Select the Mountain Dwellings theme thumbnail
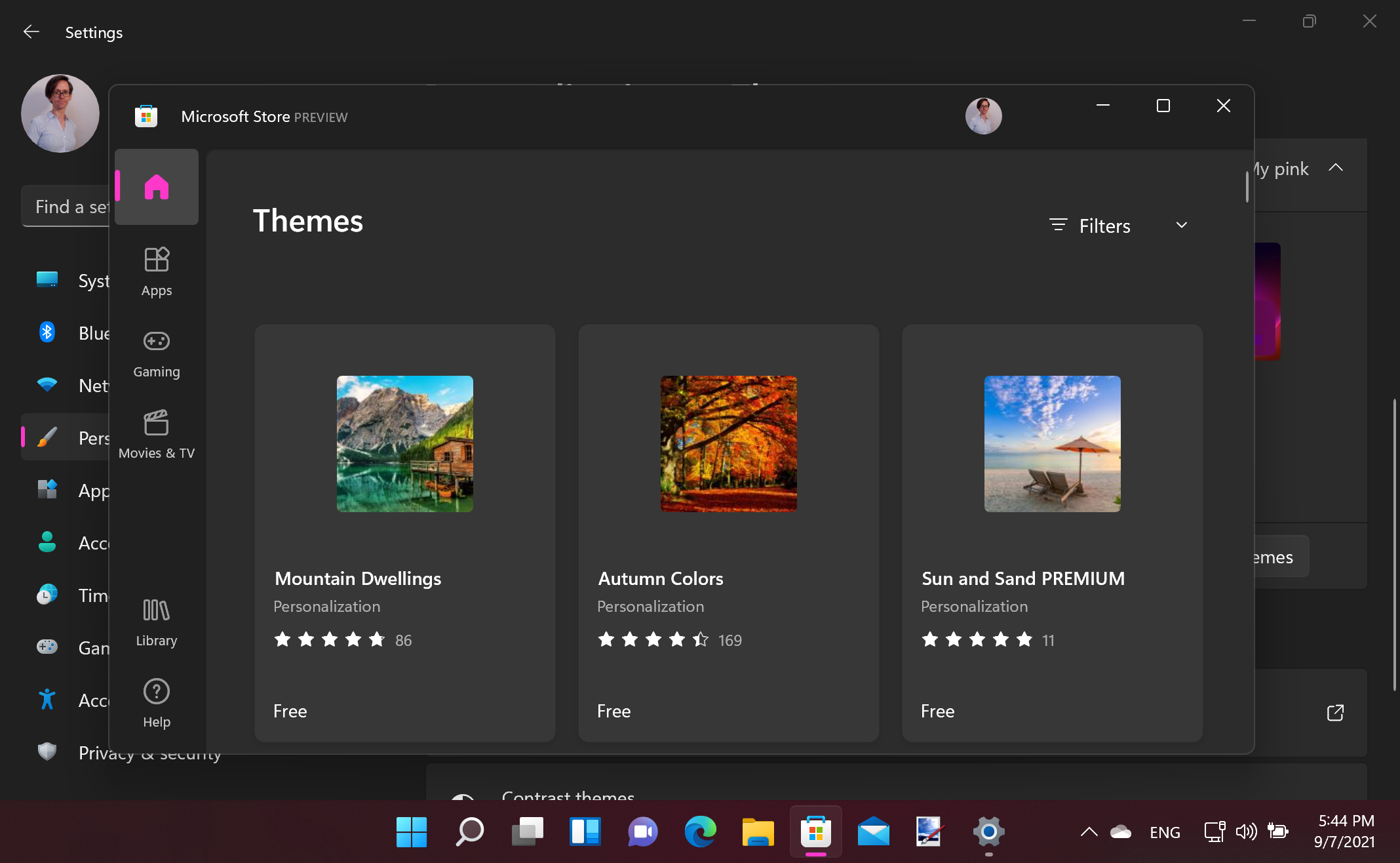Viewport: 1400px width, 863px height. [405, 443]
